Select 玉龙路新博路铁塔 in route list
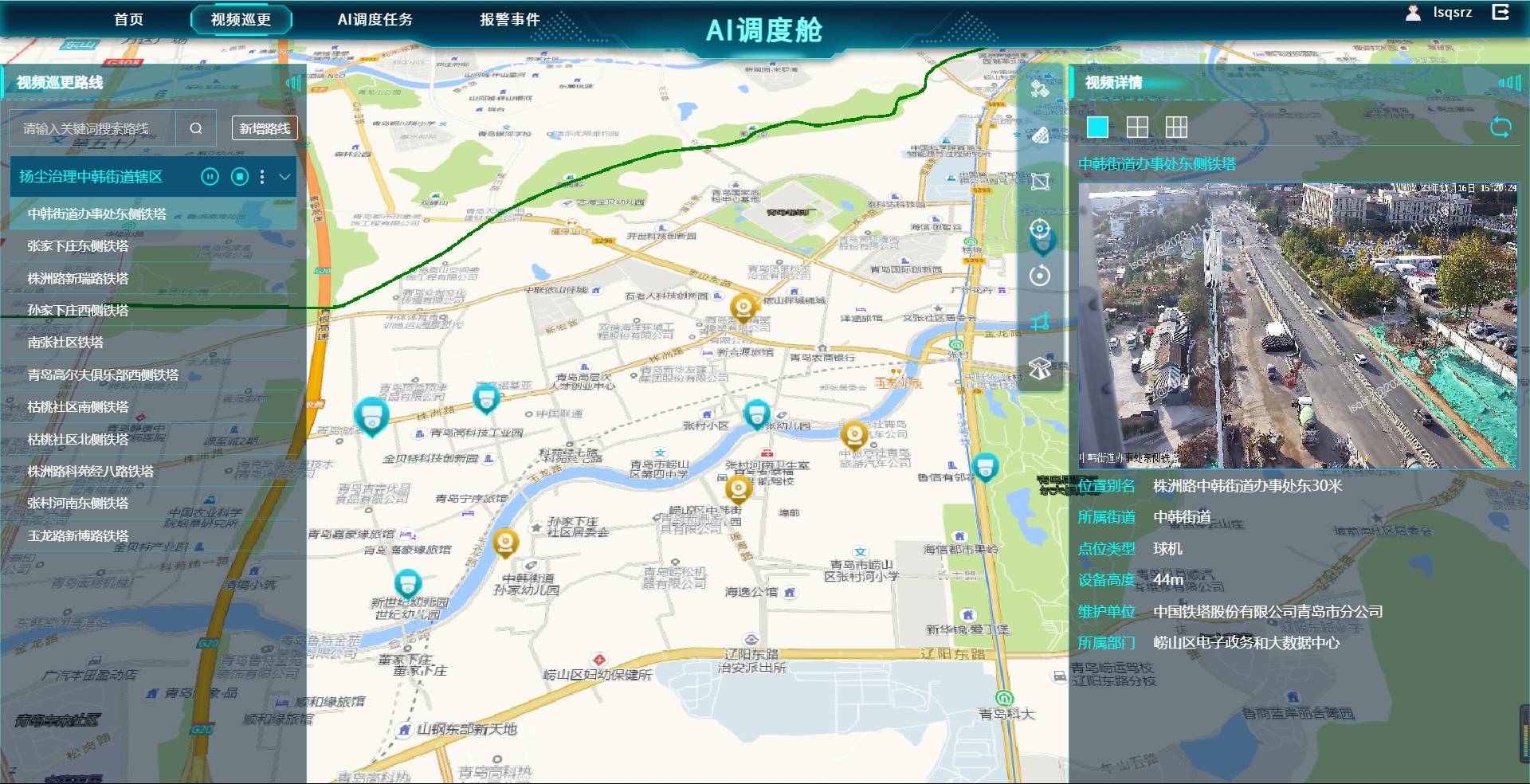This screenshot has width=1530, height=784. [x=152, y=535]
